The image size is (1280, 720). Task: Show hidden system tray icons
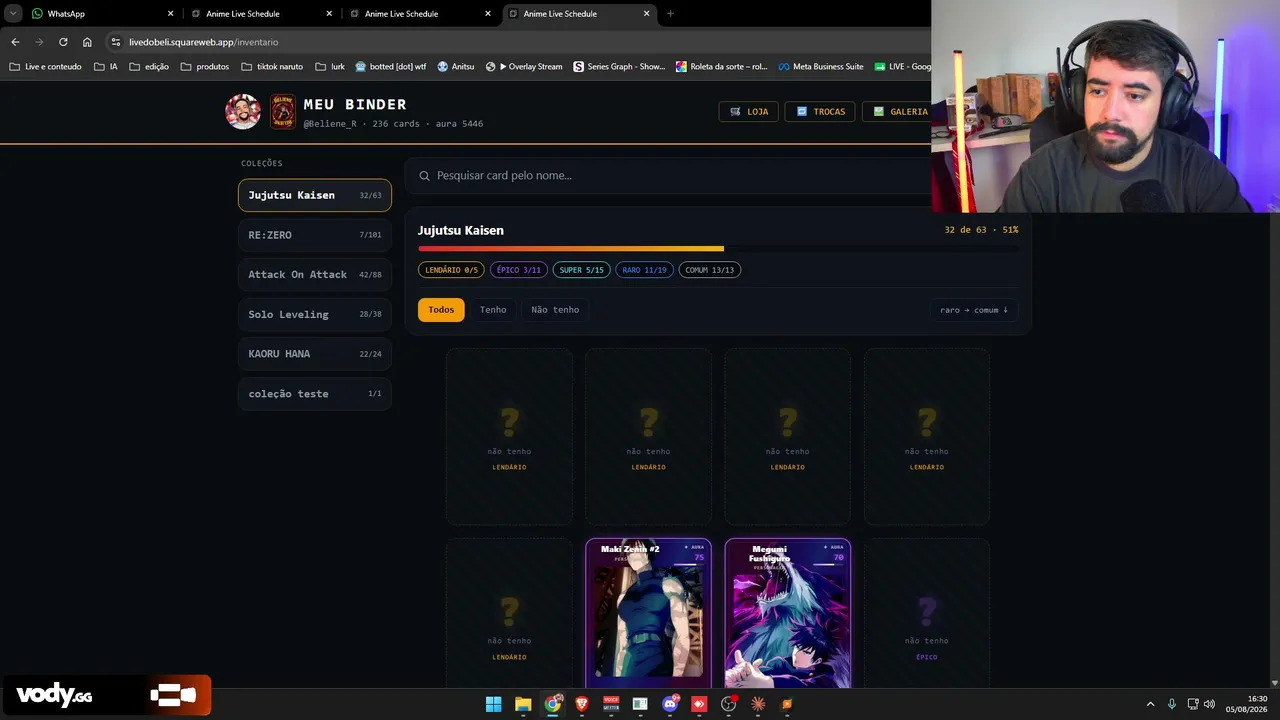pyautogui.click(x=1150, y=704)
